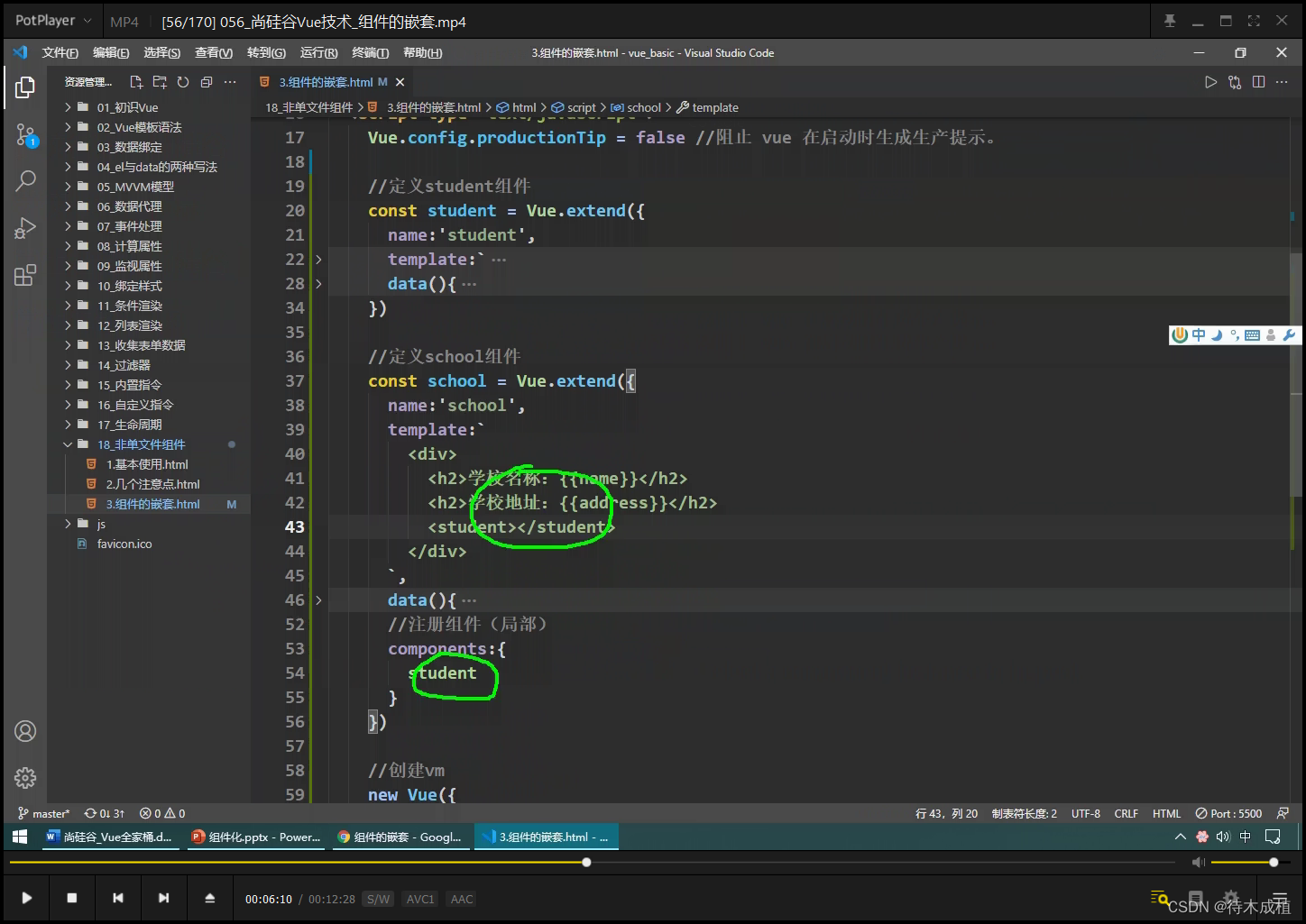Open the 运行(R) menu

pyautogui.click(x=318, y=53)
